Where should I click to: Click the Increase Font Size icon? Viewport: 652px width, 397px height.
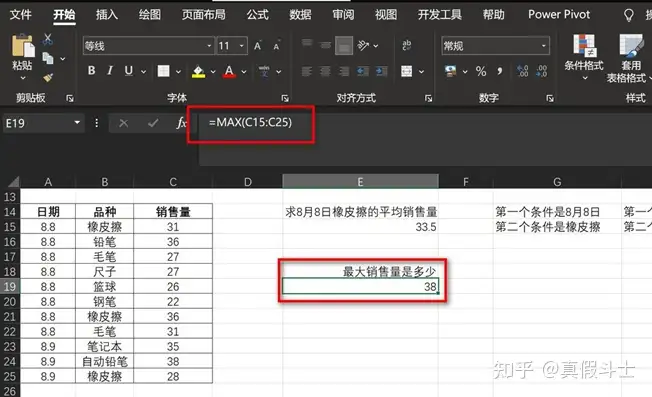[x=258, y=46]
